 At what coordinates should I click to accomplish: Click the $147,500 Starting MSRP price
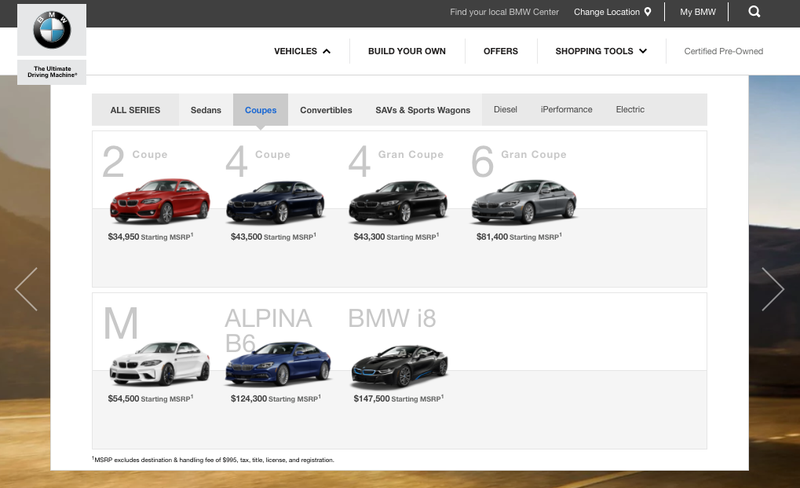[399, 399]
